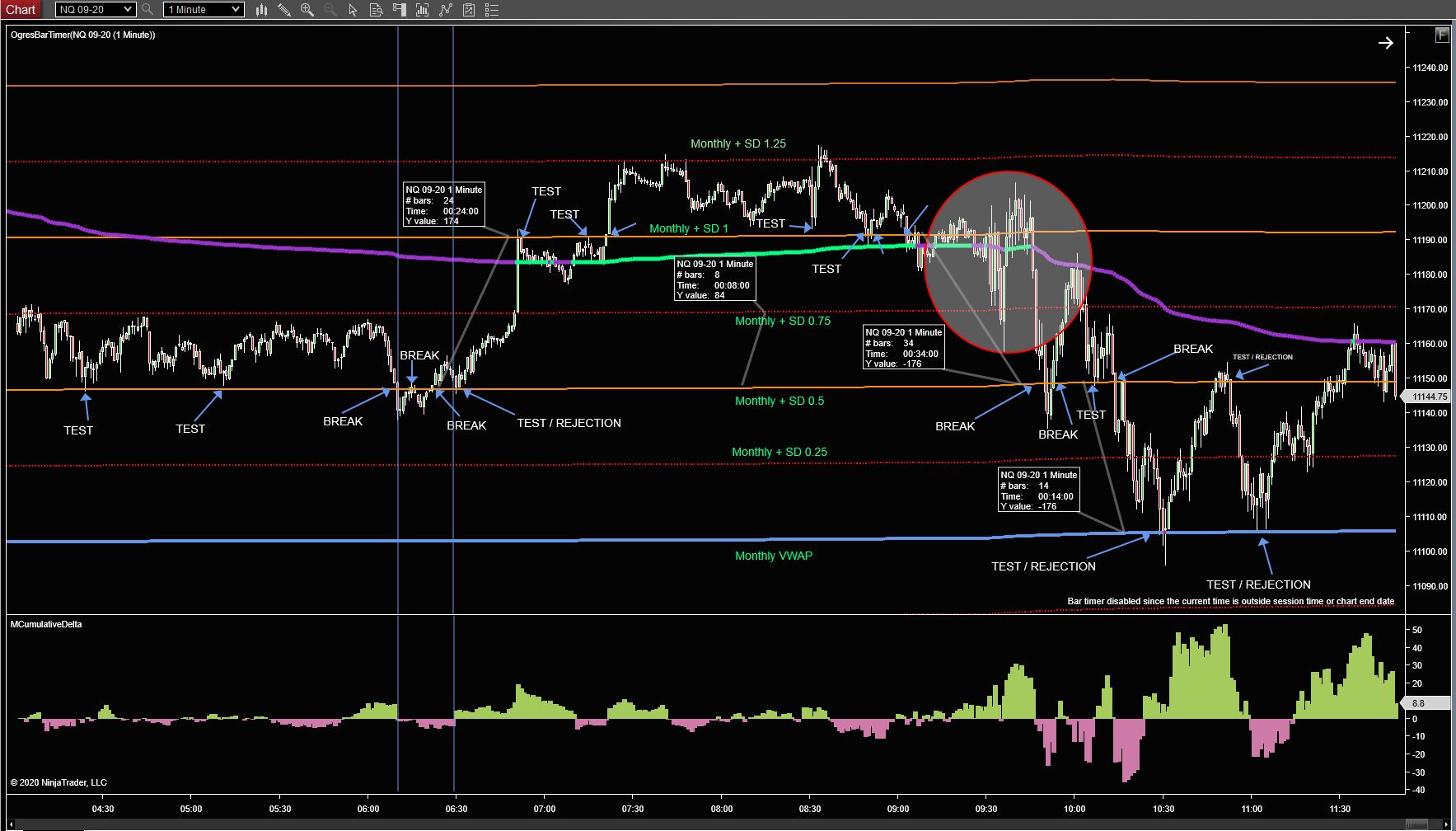Image resolution: width=1456 pixels, height=831 pixels.
Task: Select the OgresBarTimer indicator label
Action: (x=82, y=35)
